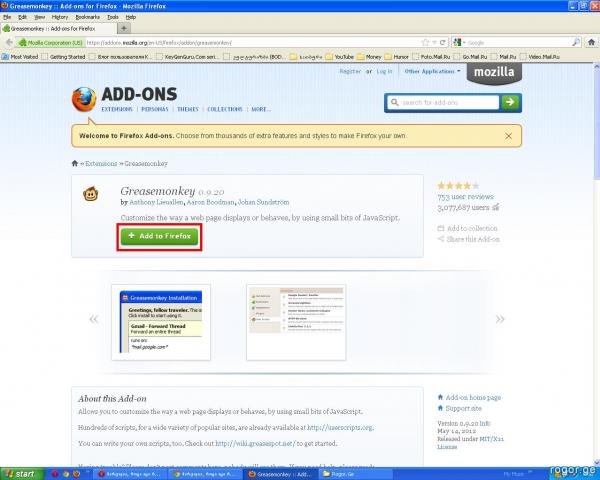Open the add-on manager screenshot thumbnail
The height and width of the screenshot is (480, 600).
click(x=296, y=322)
